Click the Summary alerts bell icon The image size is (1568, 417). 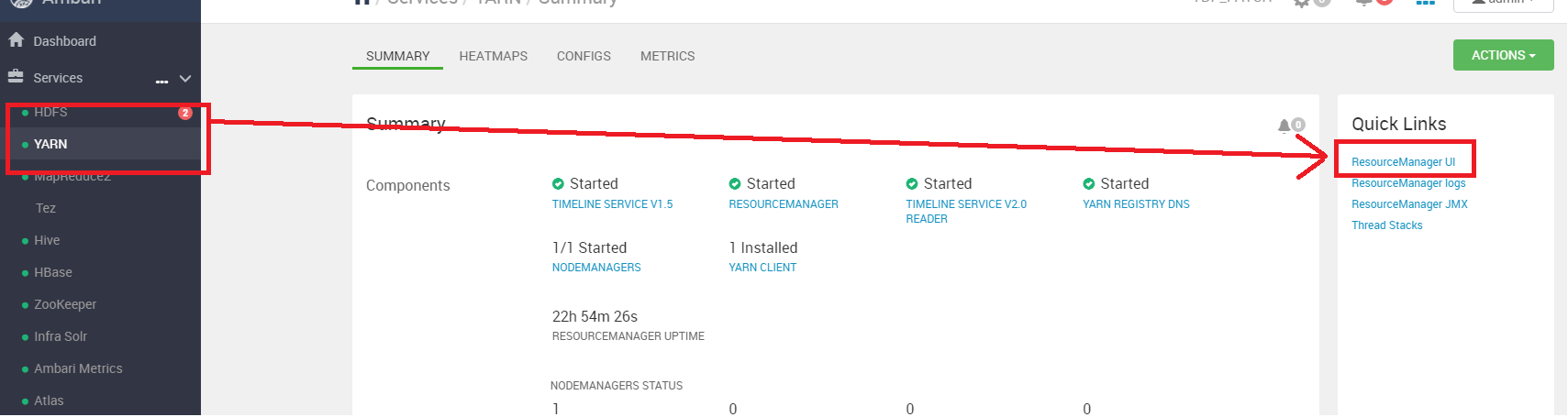(x=1284, y=126)
